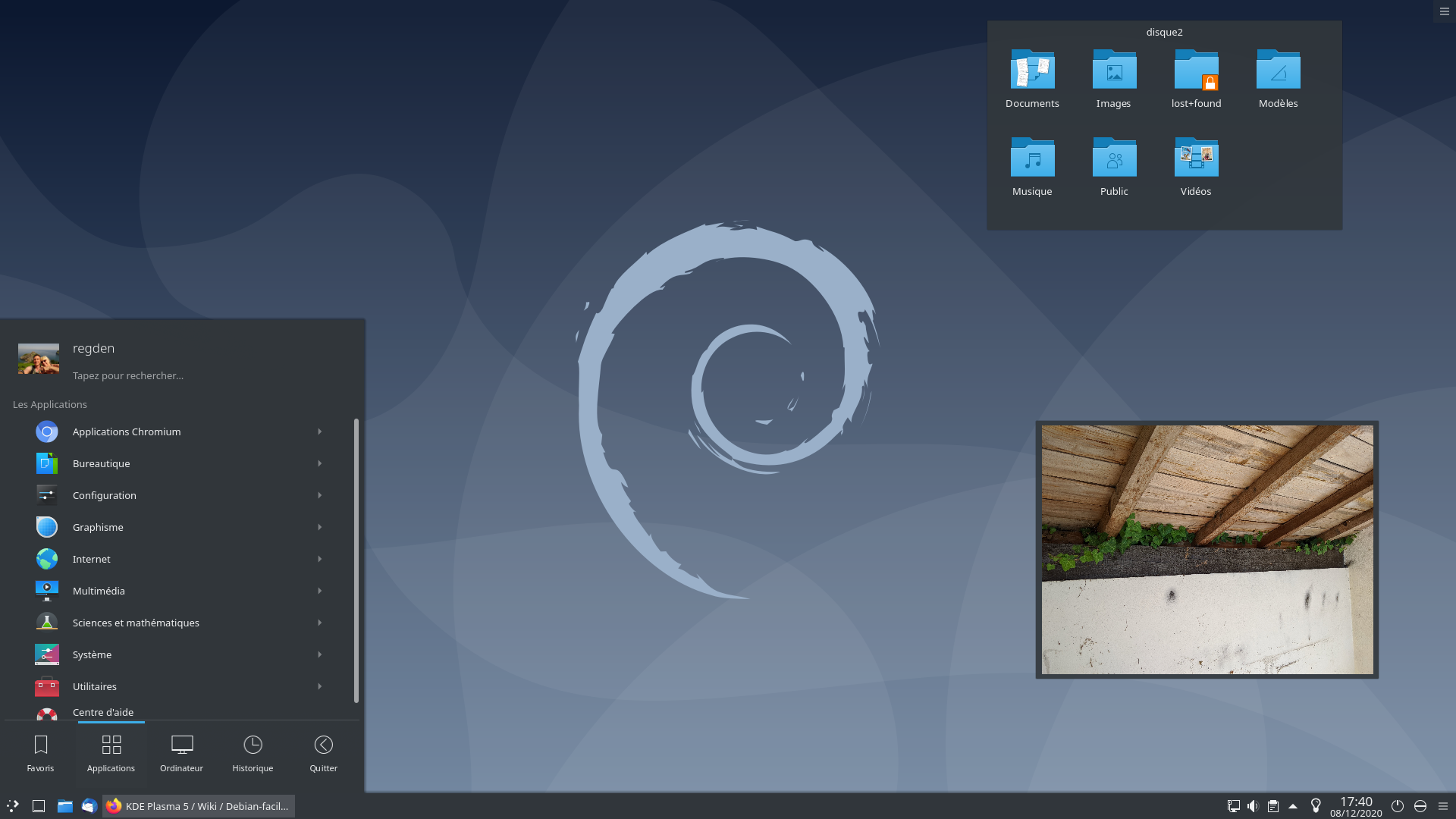This screenshot has width=1456, height=819.
Task: Toggle the night light bulb tray icon
Action: [1316, 805]
